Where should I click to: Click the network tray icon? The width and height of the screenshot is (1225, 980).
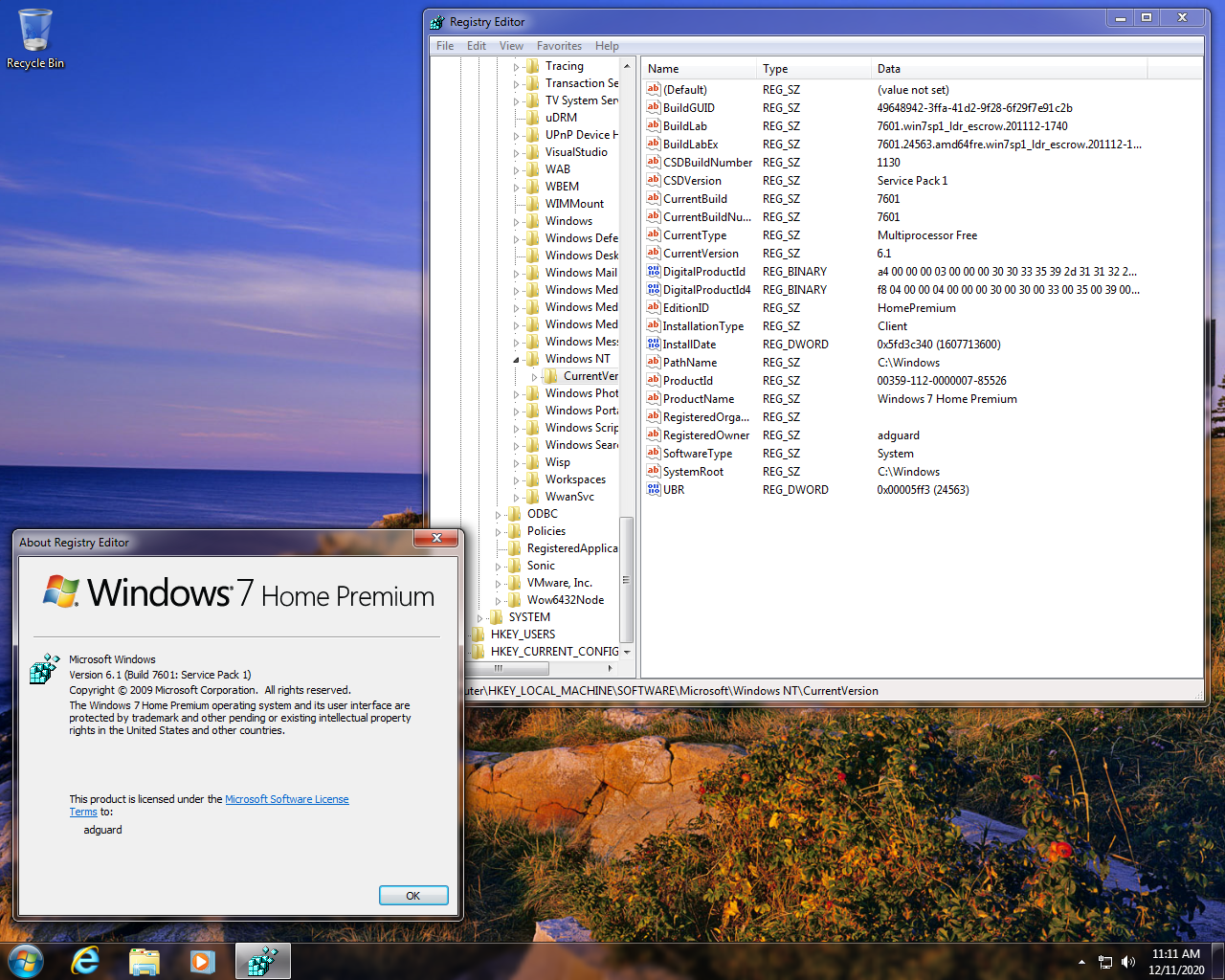(x=1105, y=962)
